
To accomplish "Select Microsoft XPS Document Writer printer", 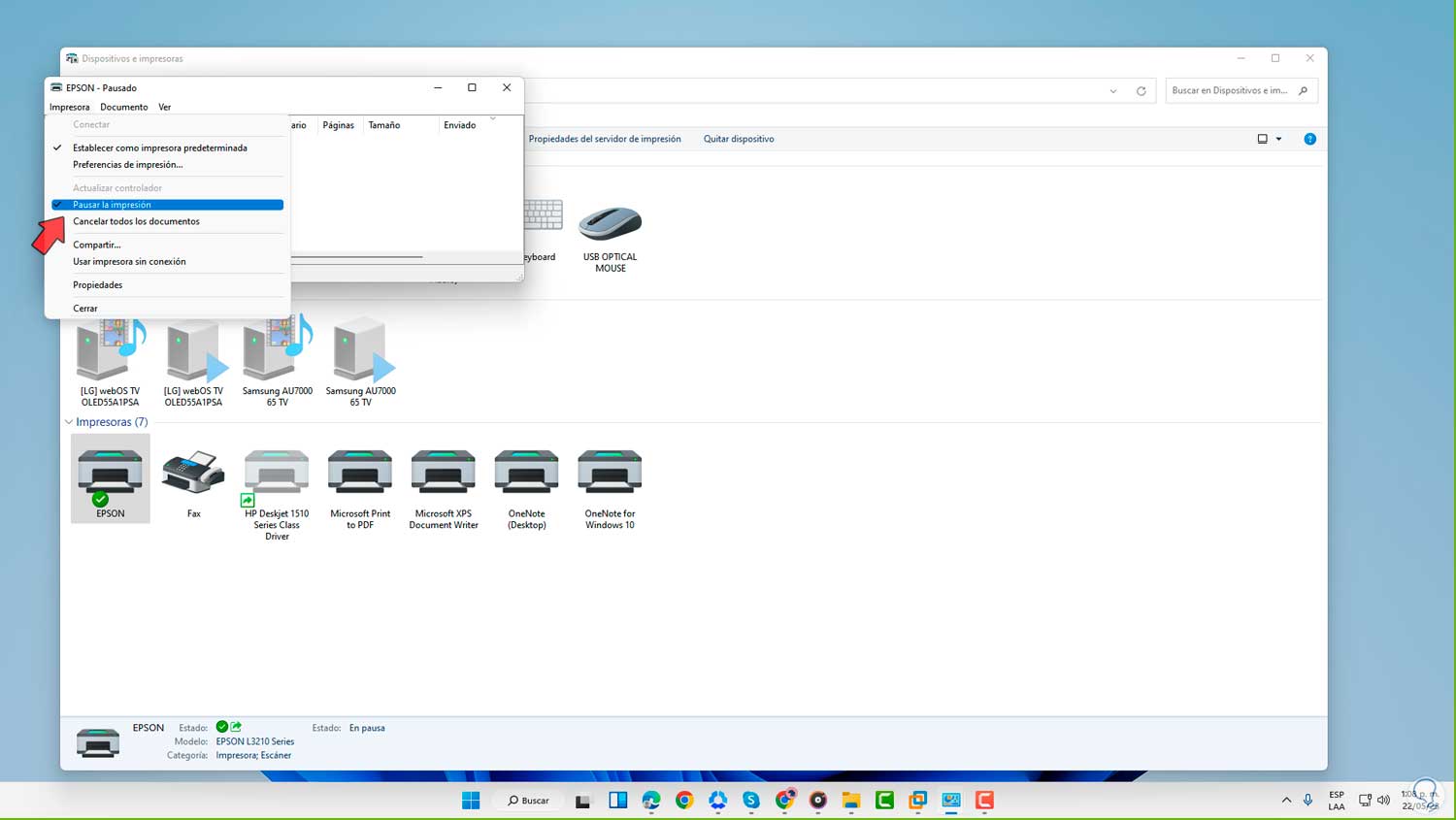I will pos(444,488).
